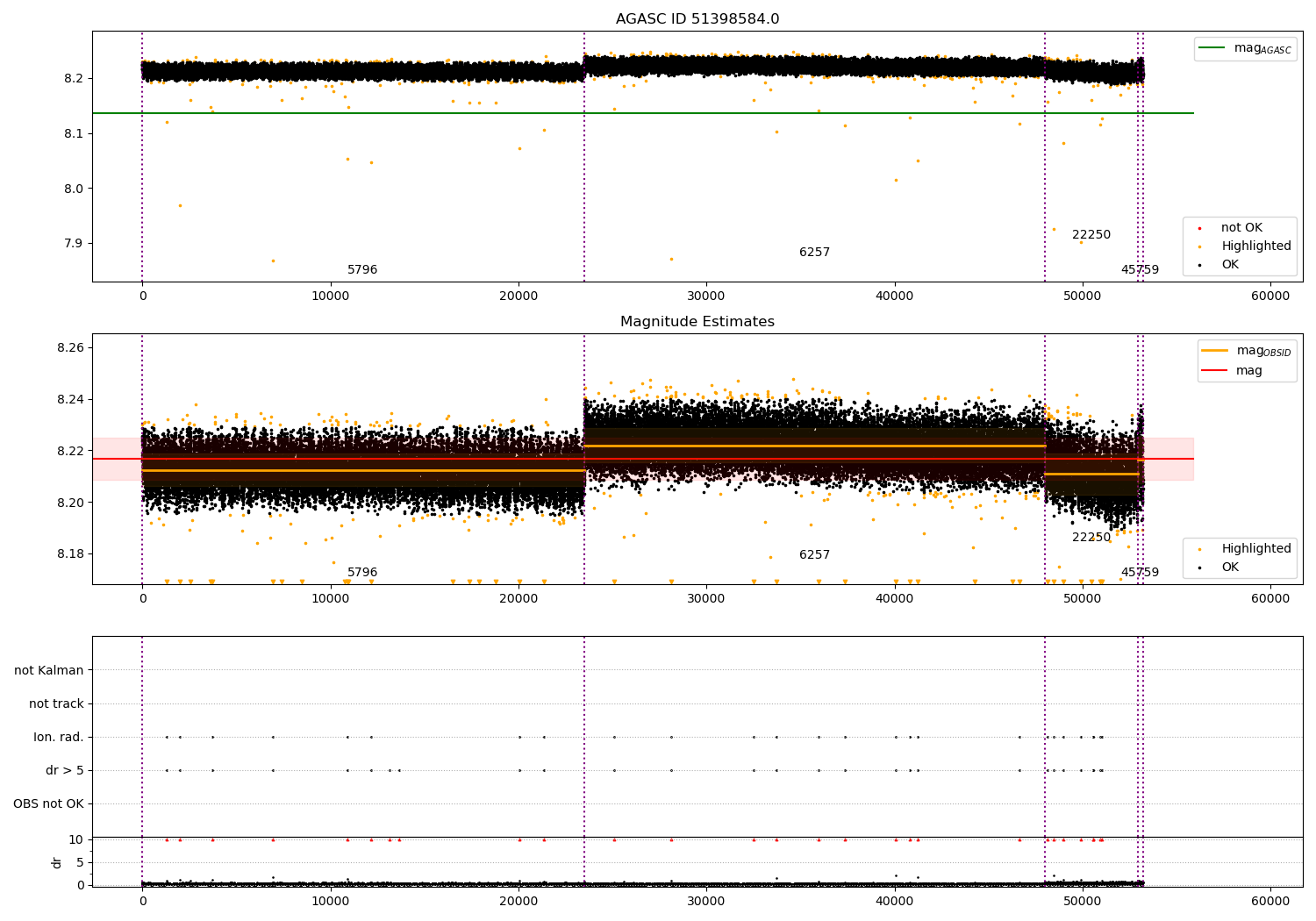Click x-tick 30000 under top panel
This screenshot has width=1316, height=921.
[706, 296]
